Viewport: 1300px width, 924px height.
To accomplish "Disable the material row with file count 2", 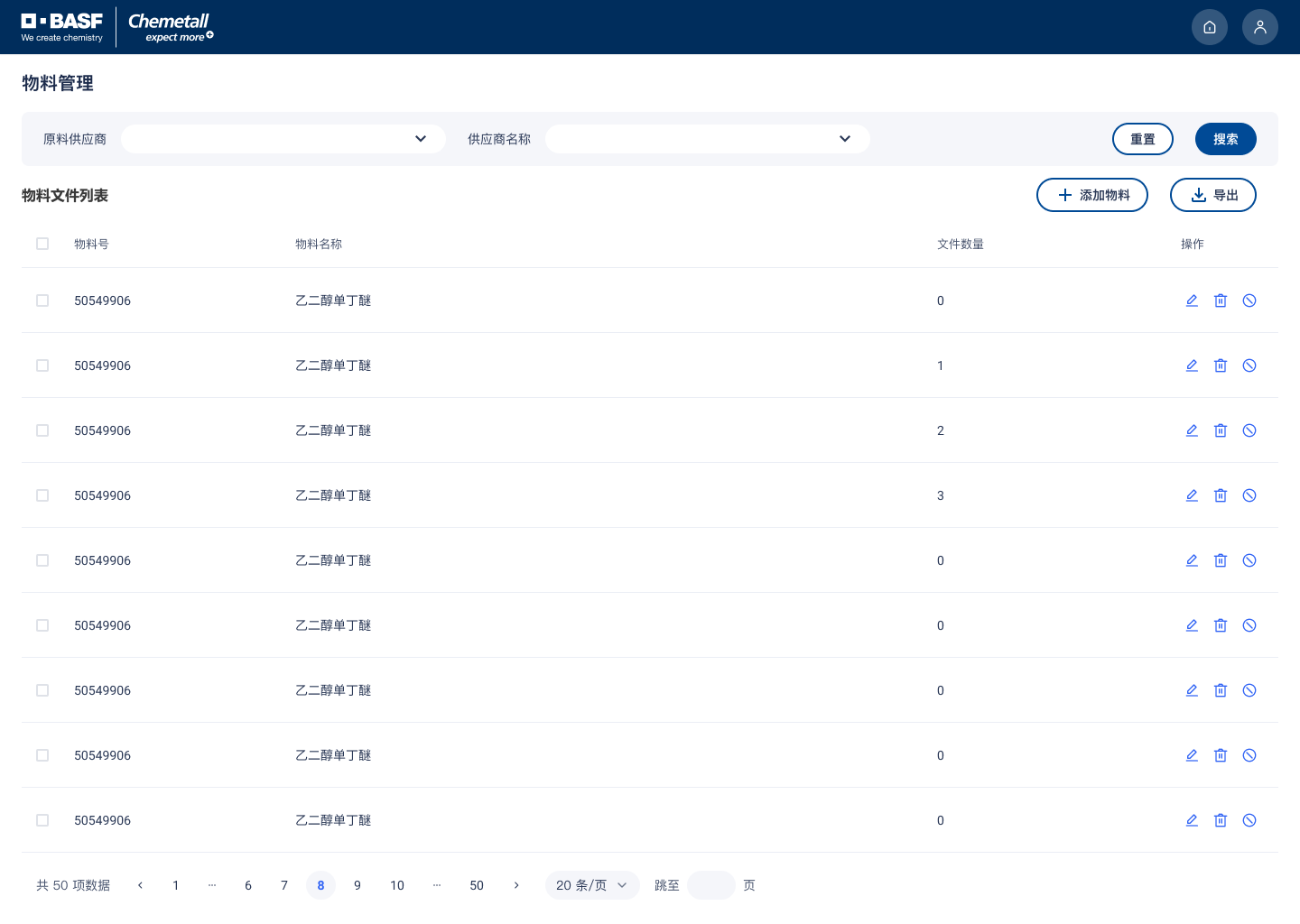I will (x=1249, y=430).
